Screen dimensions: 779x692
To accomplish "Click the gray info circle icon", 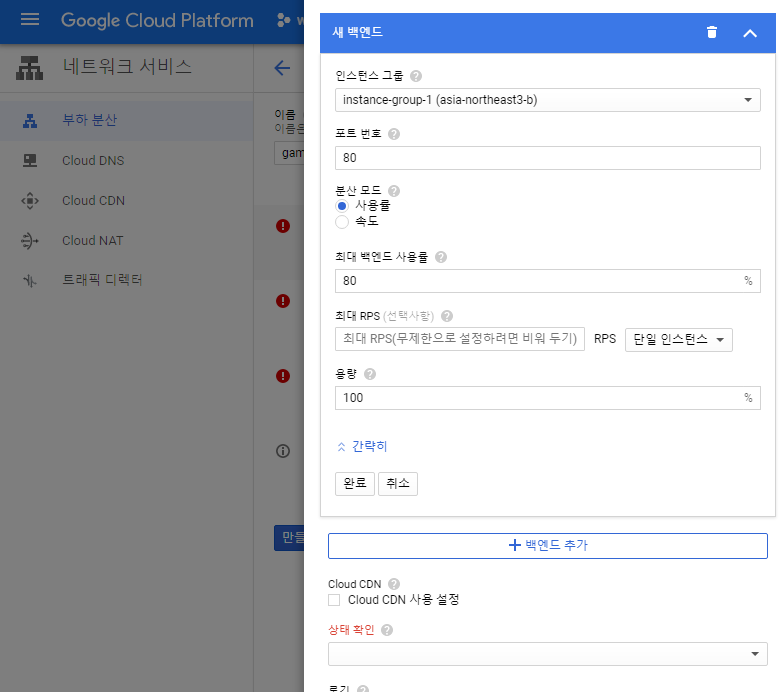I will [283, 451].
